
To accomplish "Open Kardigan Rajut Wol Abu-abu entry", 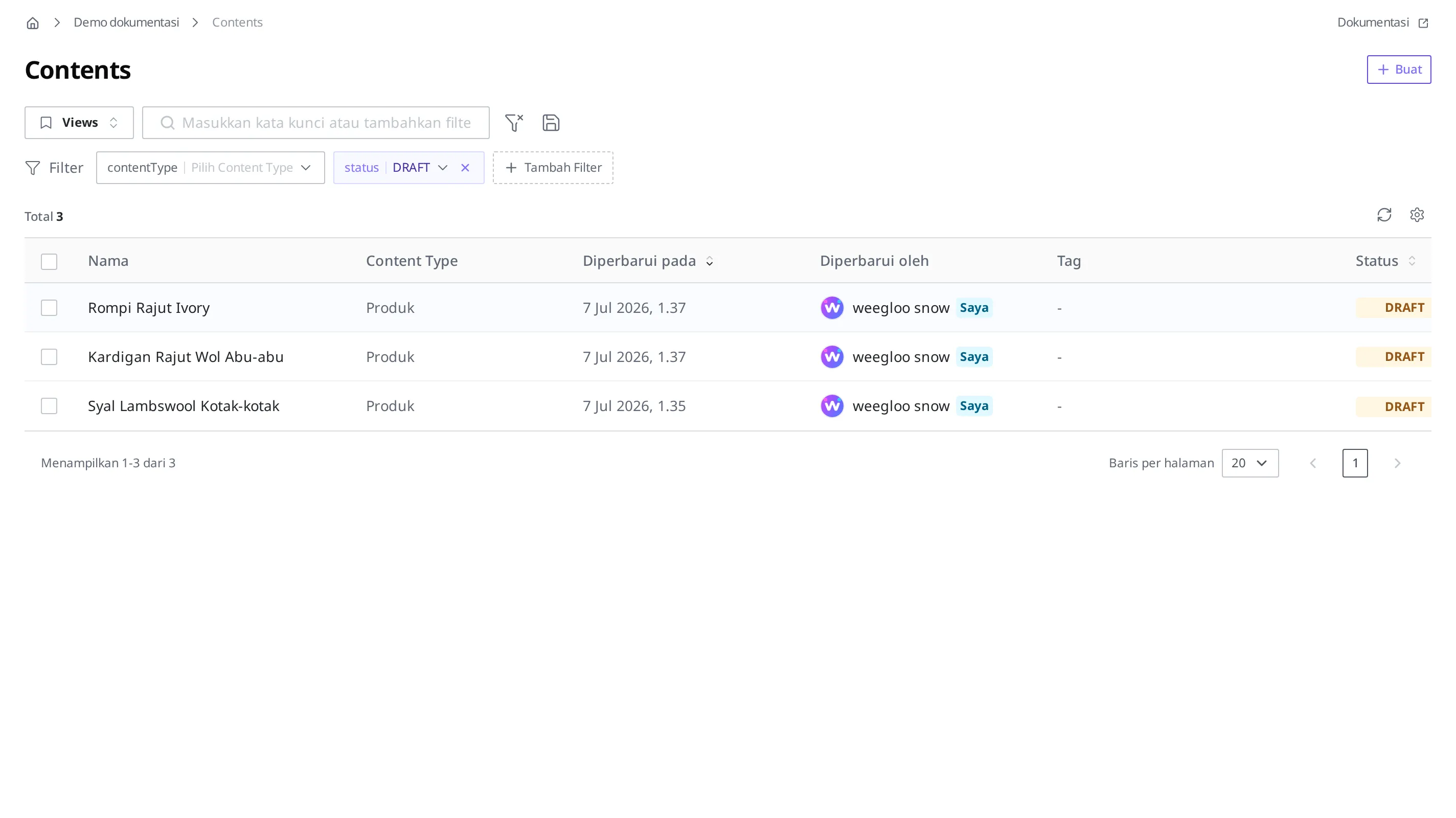I will (186, 357).
